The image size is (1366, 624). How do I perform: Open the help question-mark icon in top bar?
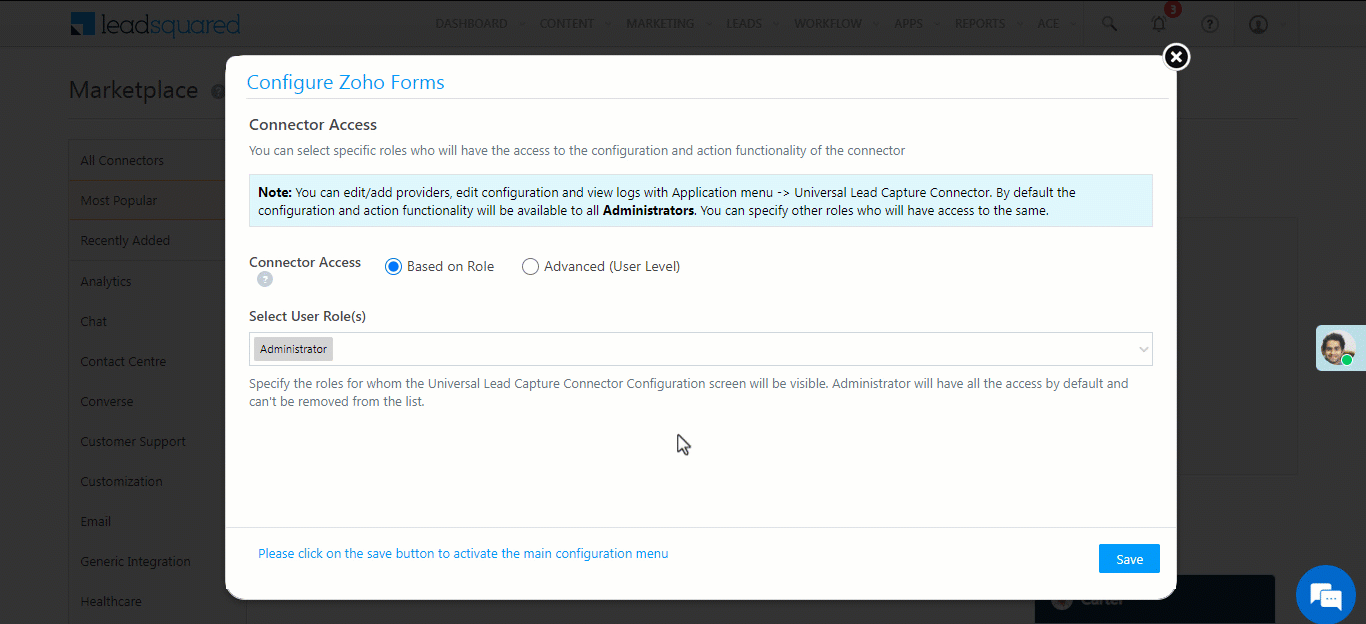(x=1209, y=23)
